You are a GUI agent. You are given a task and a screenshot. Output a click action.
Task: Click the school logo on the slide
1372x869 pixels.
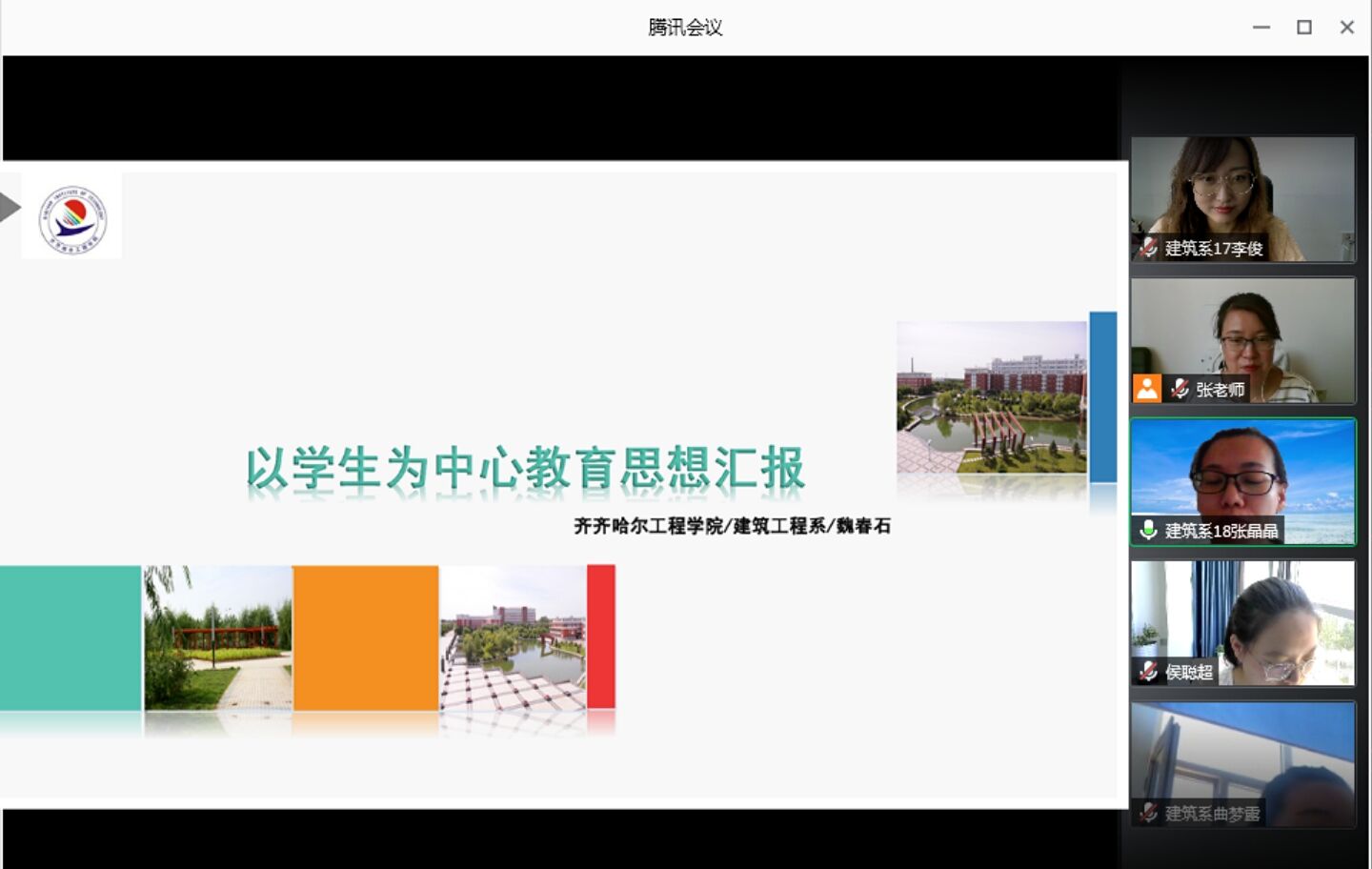[72, 218]
